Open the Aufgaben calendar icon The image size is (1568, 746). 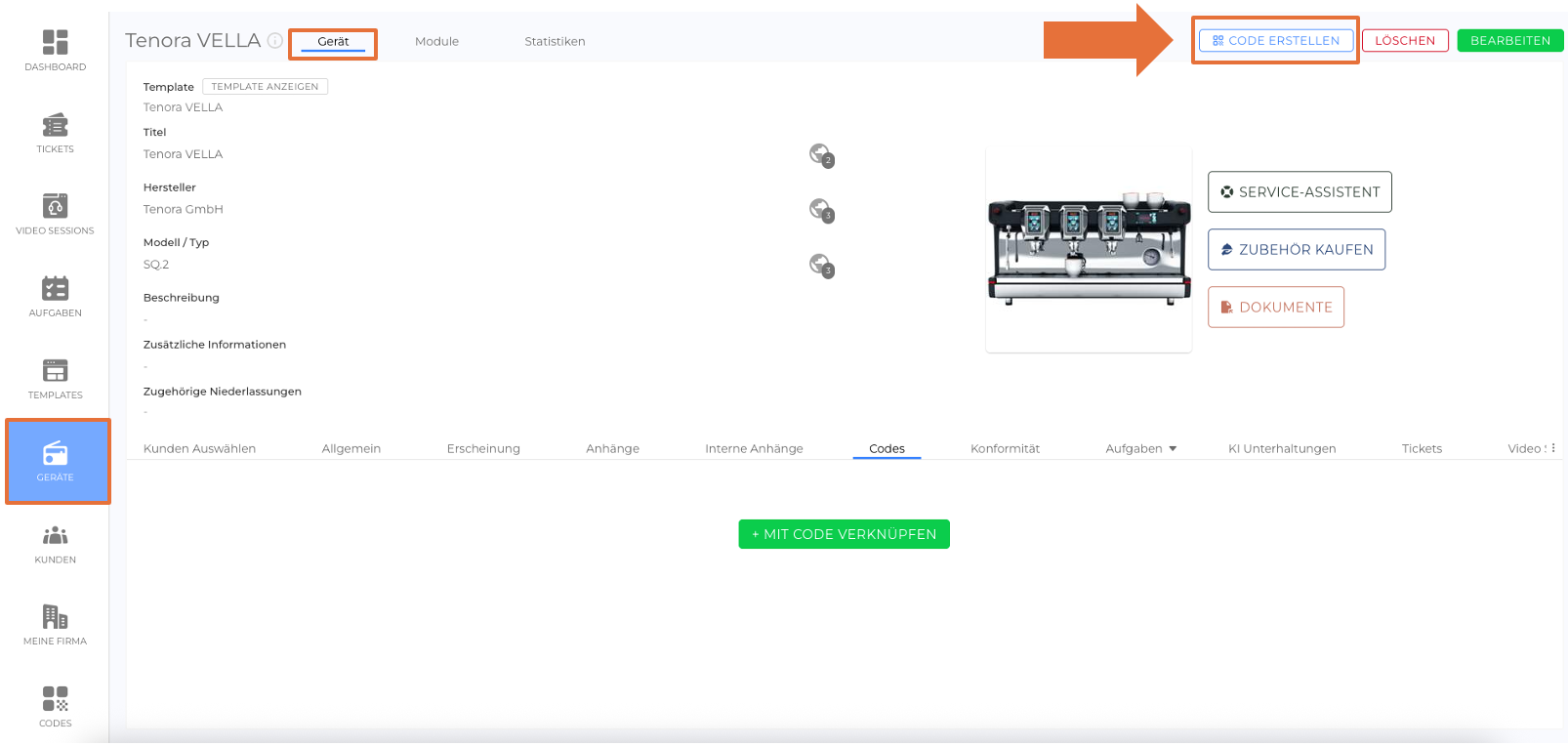click(55, 288)
